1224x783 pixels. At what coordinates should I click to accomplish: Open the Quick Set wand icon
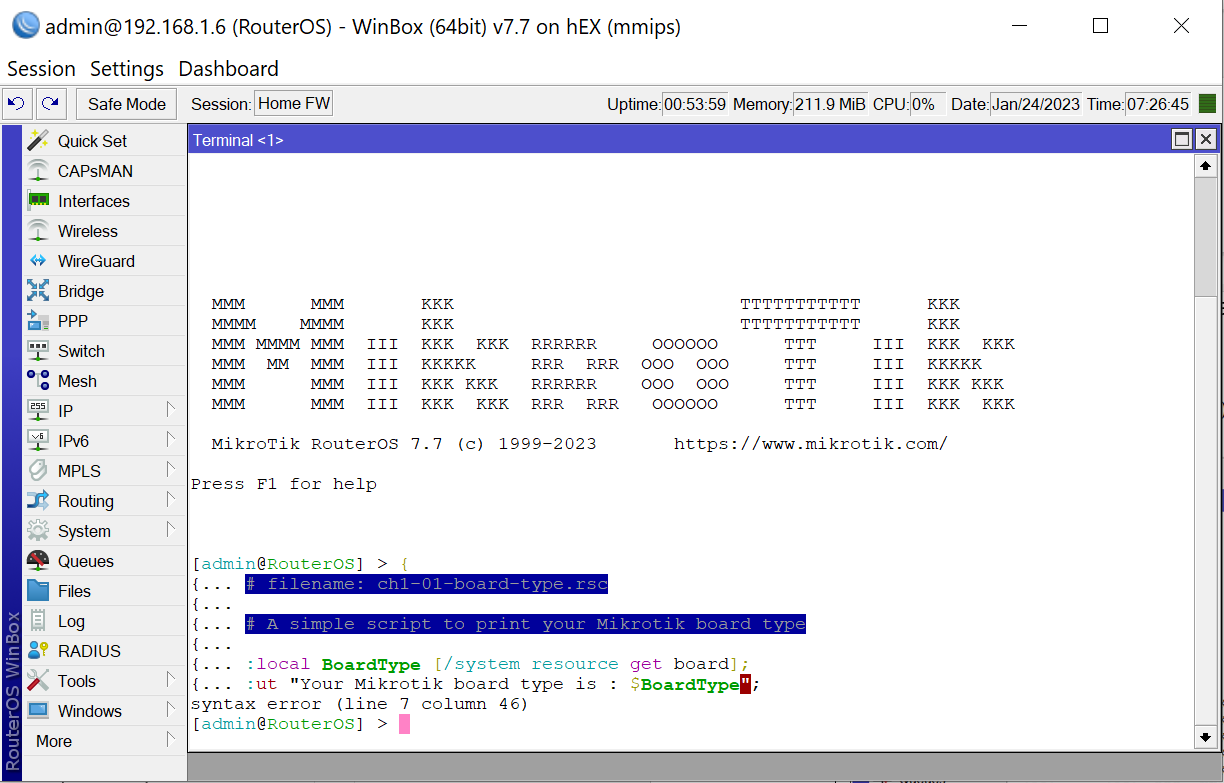point(38,141)
